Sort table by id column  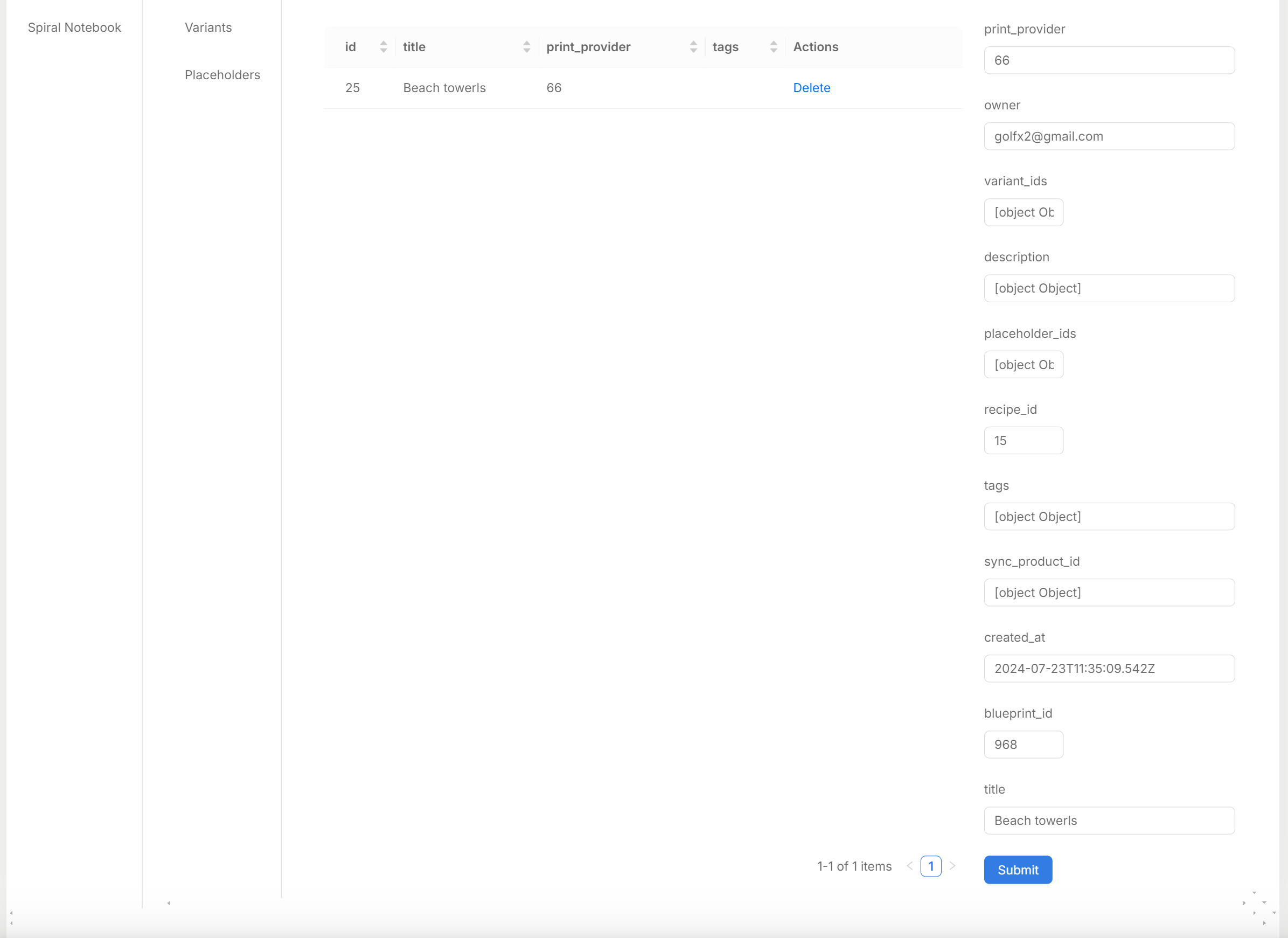coord(384,46)
